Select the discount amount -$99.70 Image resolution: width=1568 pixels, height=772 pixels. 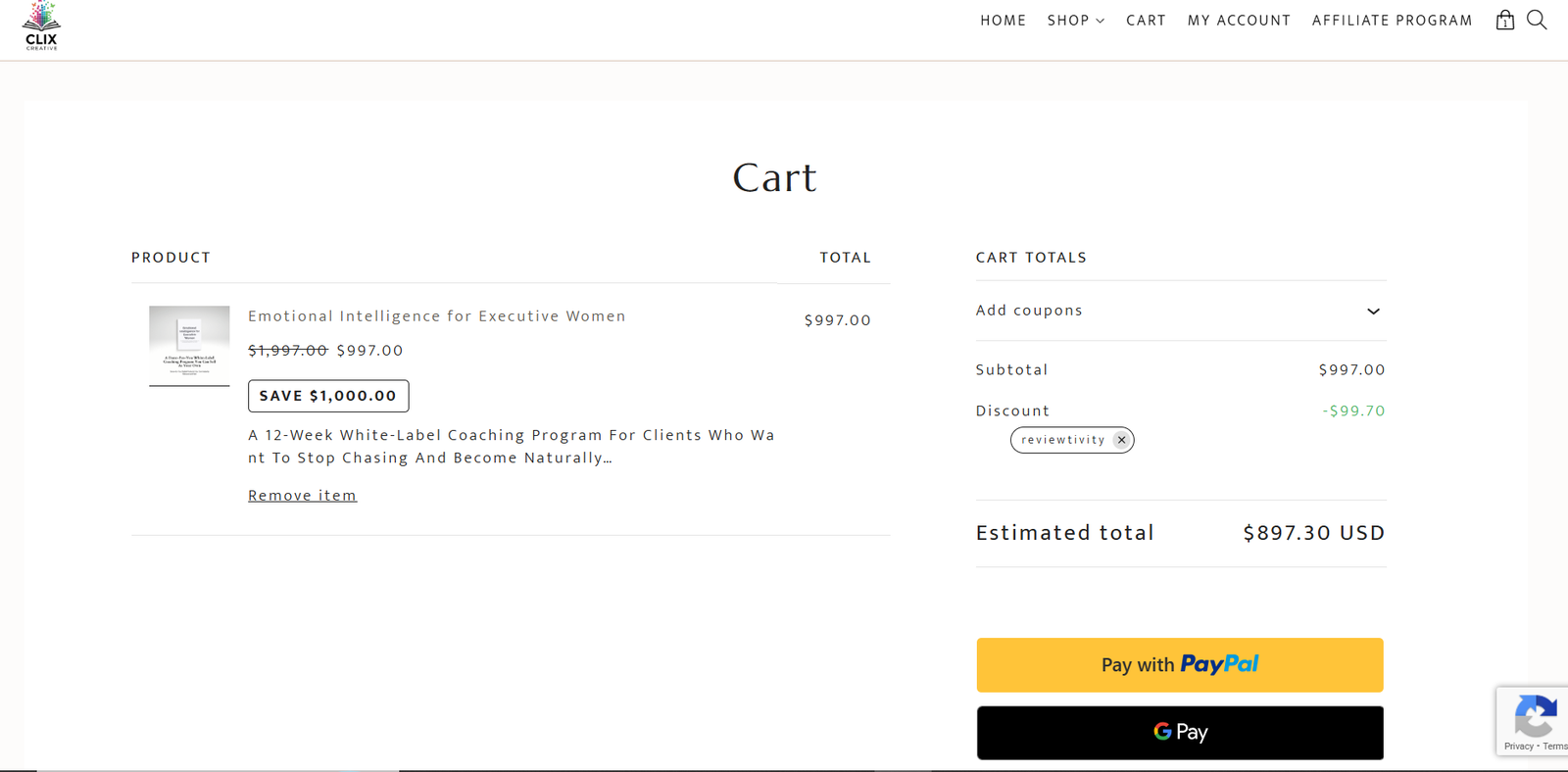1353,410
